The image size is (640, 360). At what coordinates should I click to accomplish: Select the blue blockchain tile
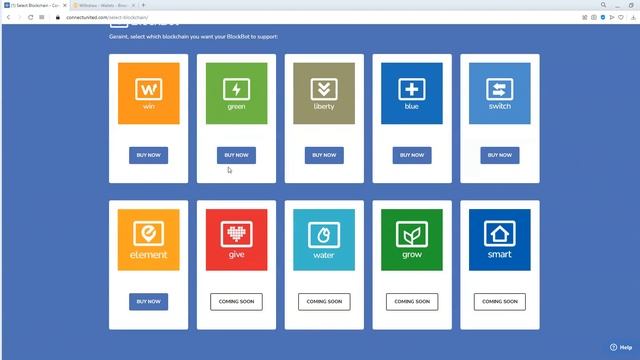coord(412,93)
